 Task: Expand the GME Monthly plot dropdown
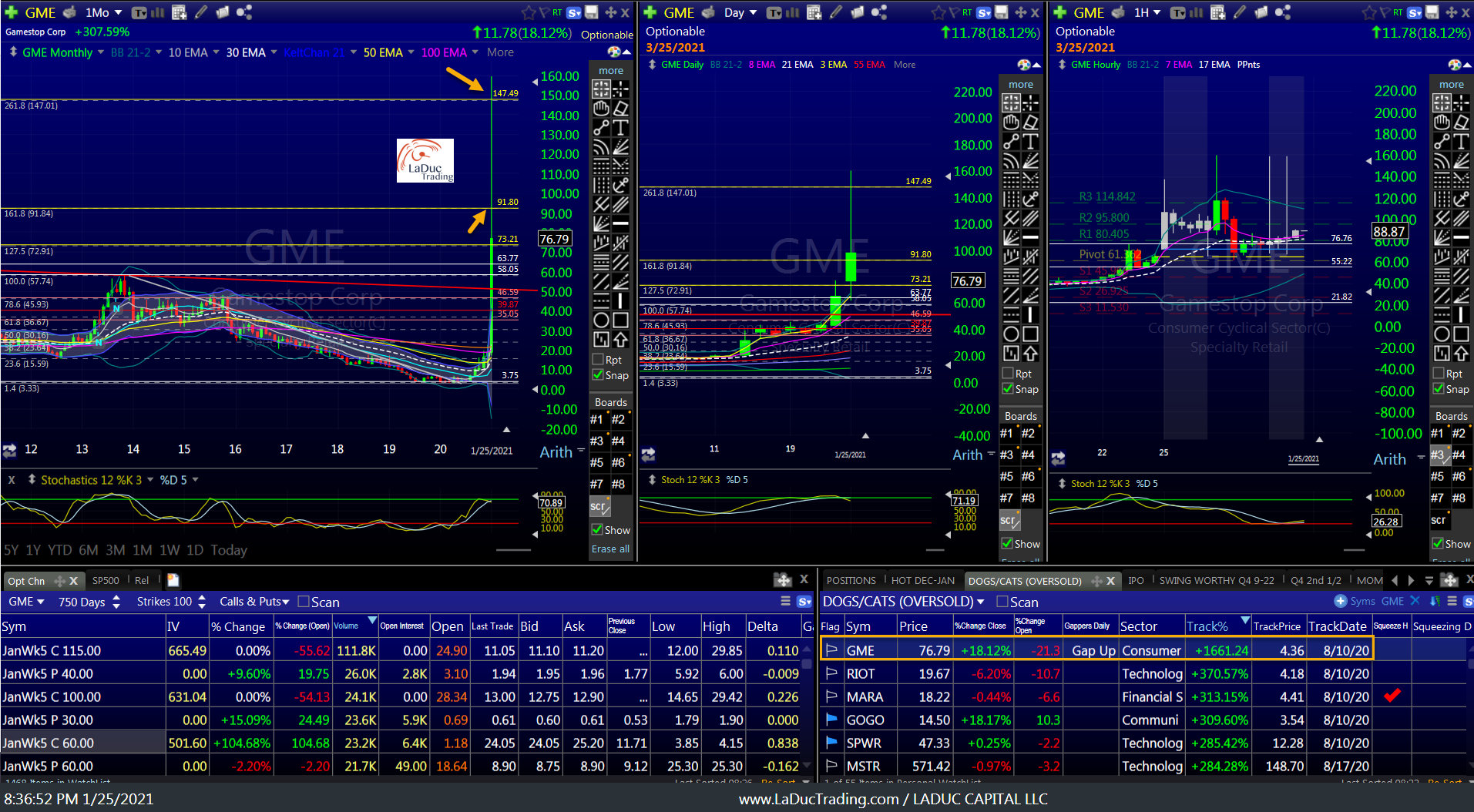(x=101, y=52)
